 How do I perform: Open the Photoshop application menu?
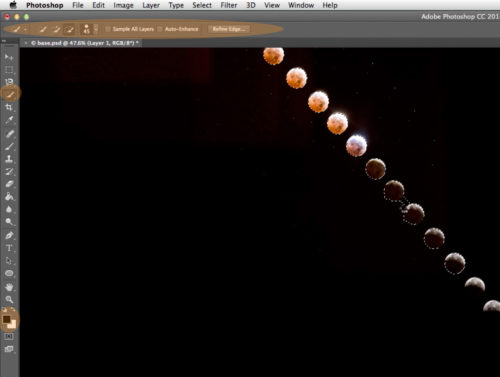click(45, 5)
